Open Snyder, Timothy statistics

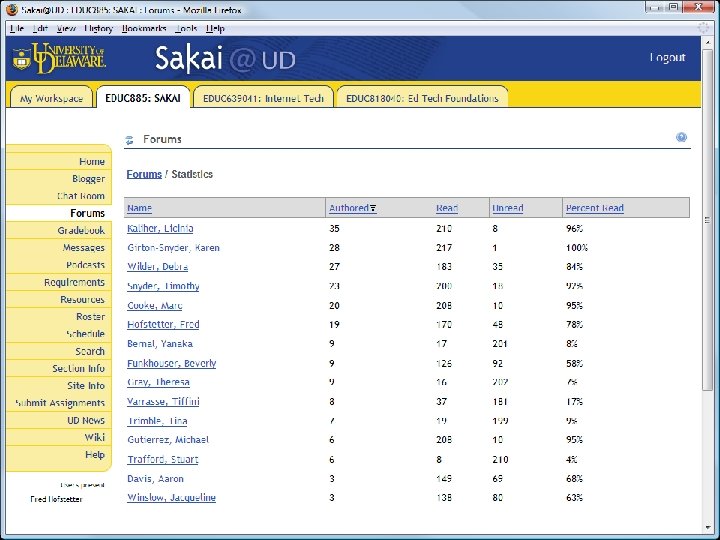pos(163,286)
